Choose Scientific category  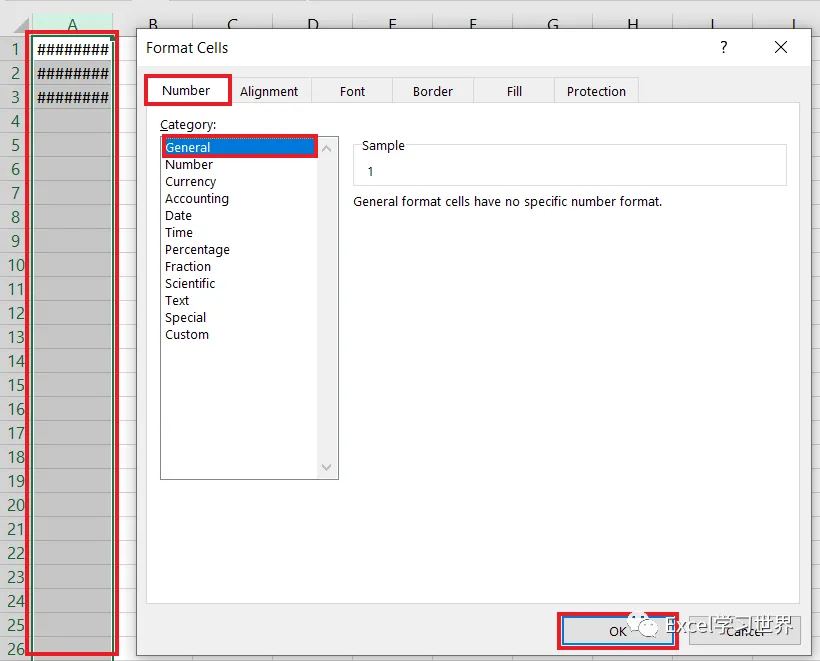[x=240, y=283]
